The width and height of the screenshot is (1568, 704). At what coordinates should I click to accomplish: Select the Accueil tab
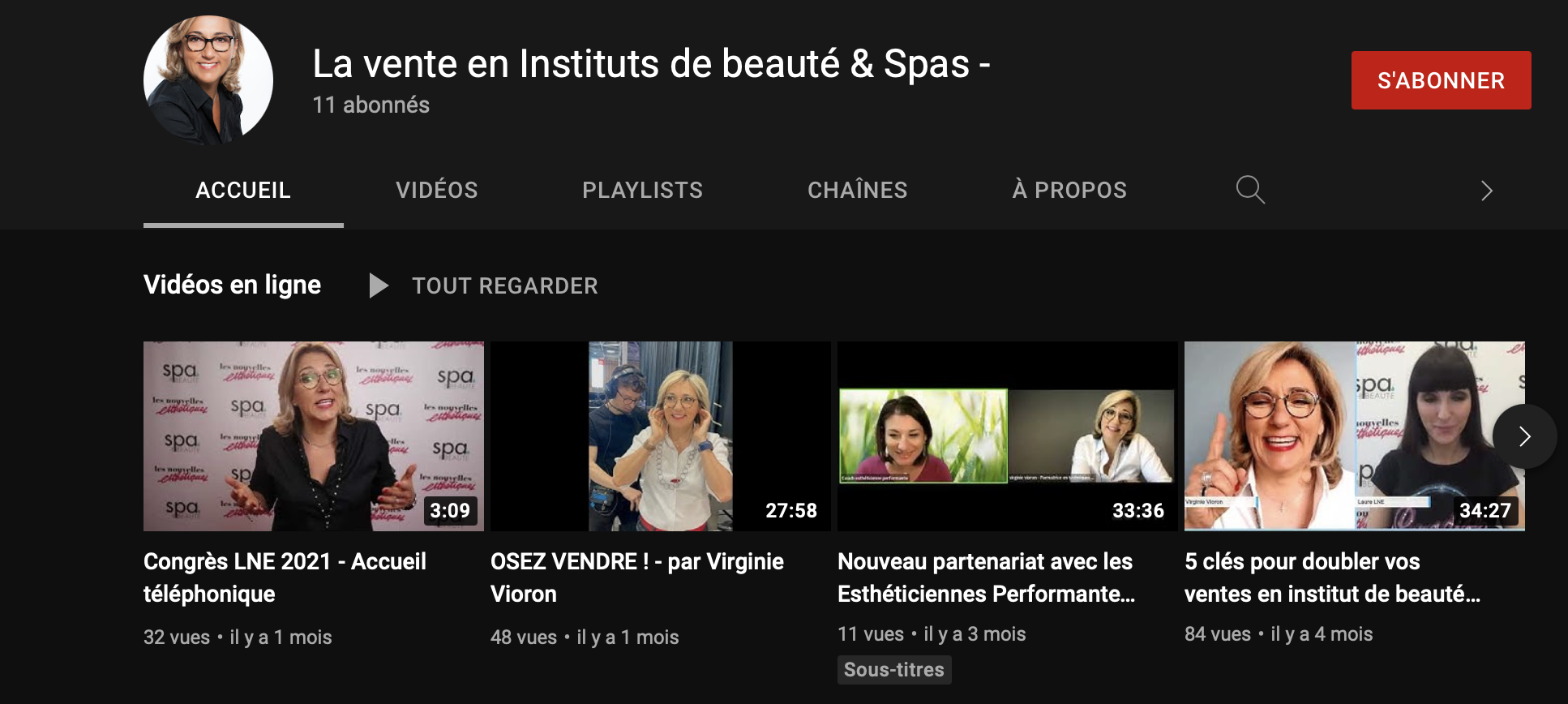pyautogui.click(x=243, y=190)
